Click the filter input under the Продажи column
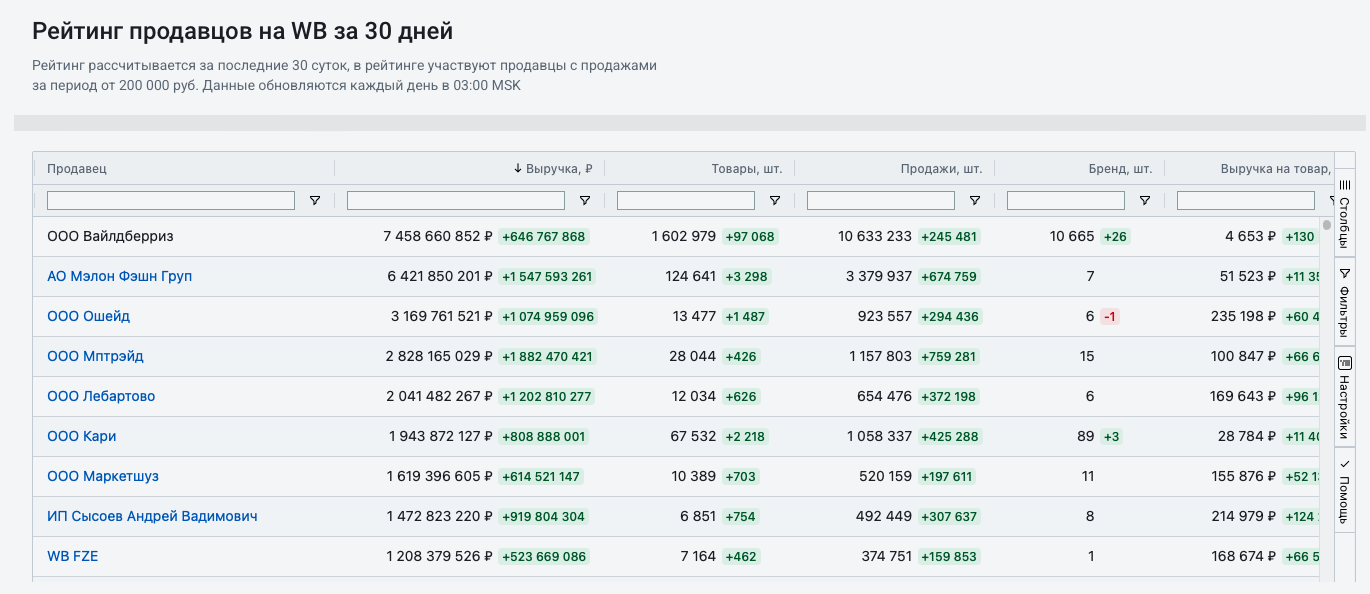Image resolution: width=1370 pixels, height=594 pixels. [x=880, y=200]
